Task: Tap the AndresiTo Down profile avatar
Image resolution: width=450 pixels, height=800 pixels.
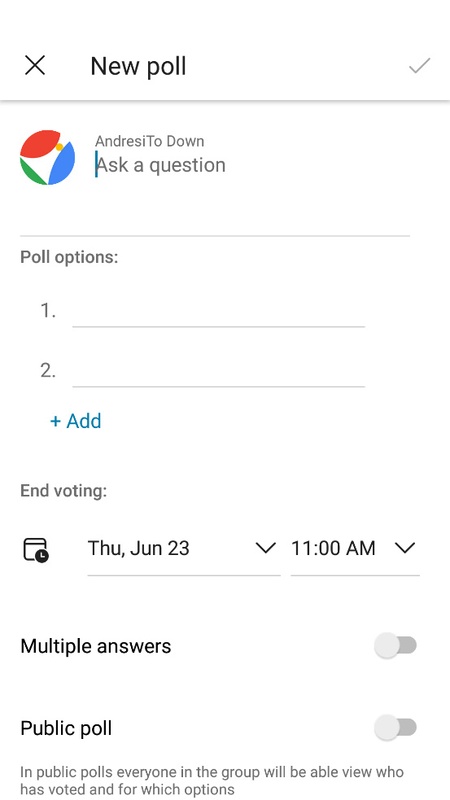Action: coord(47,157)
